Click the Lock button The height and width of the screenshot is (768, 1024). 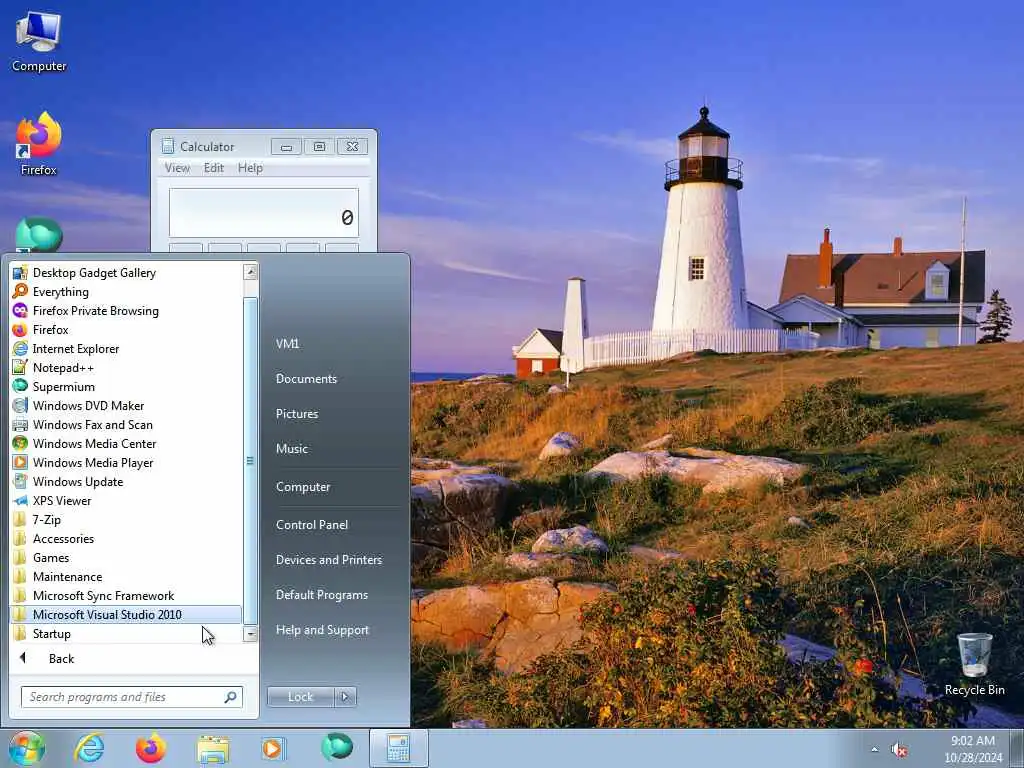300,697
